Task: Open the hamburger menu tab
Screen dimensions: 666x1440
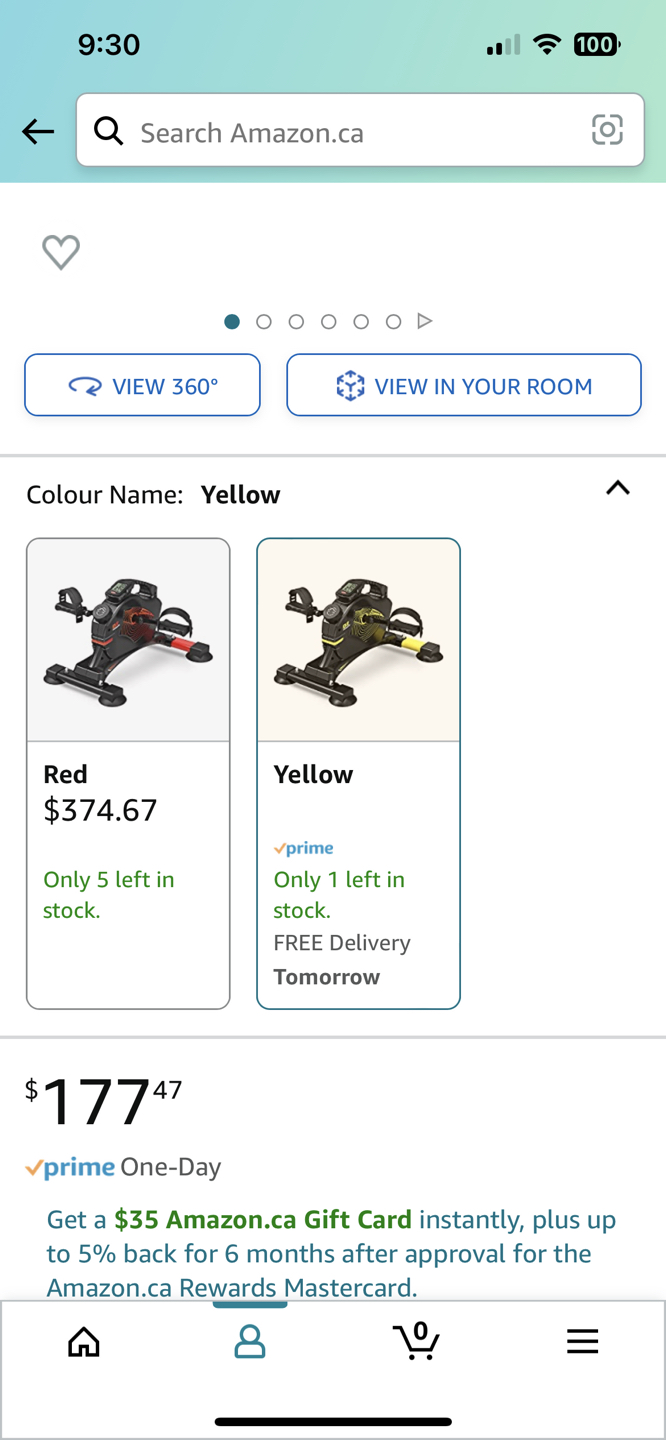Action: point(582,1341)
